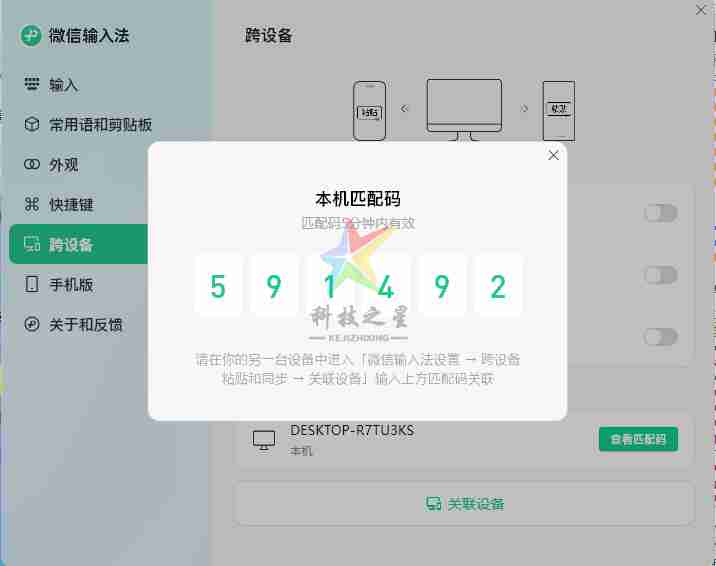Open 快捷键 via command-key icon
716x566 pixels.
32,205
